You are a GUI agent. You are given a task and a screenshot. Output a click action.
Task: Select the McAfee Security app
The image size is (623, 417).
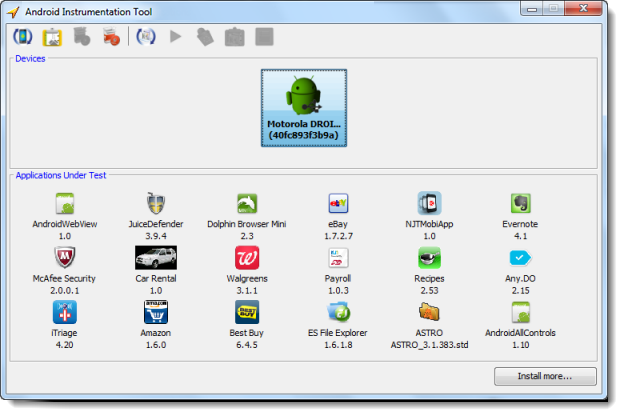click(x=64, y=258)
